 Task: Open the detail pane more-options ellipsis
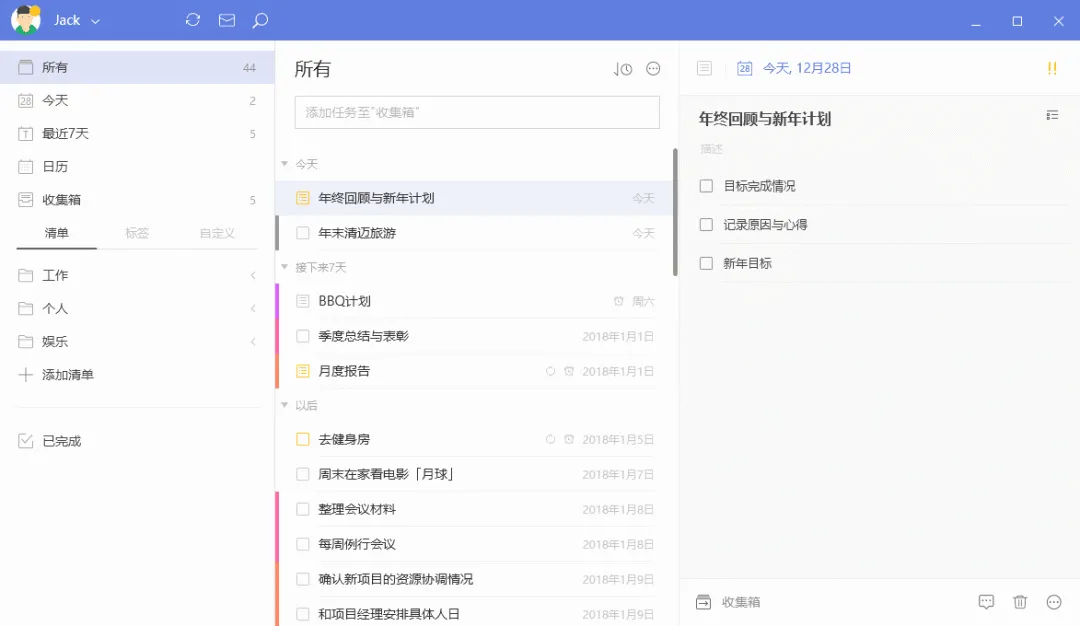[1054, 602]
